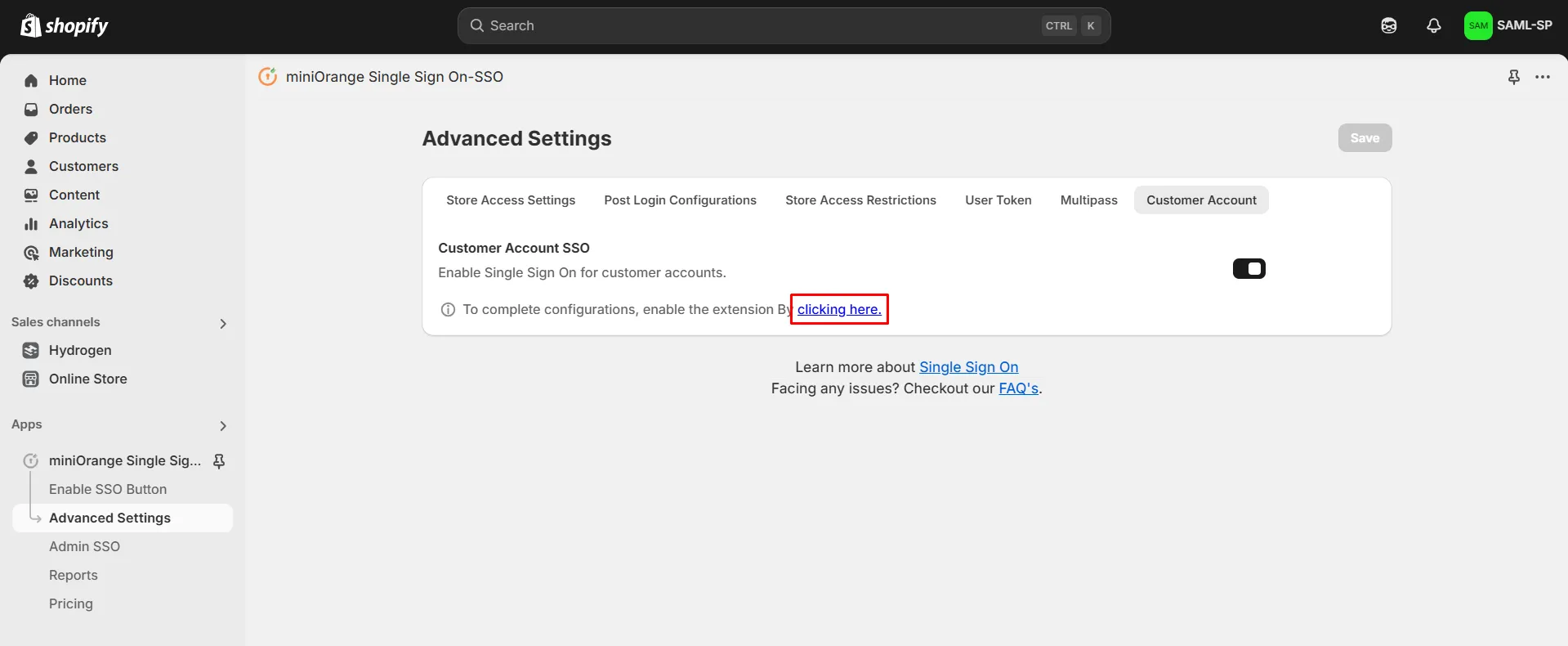Click the Shopify logo
Image resolution: width=1568 pixels, height=646 pixels.
tap(64, 26)
